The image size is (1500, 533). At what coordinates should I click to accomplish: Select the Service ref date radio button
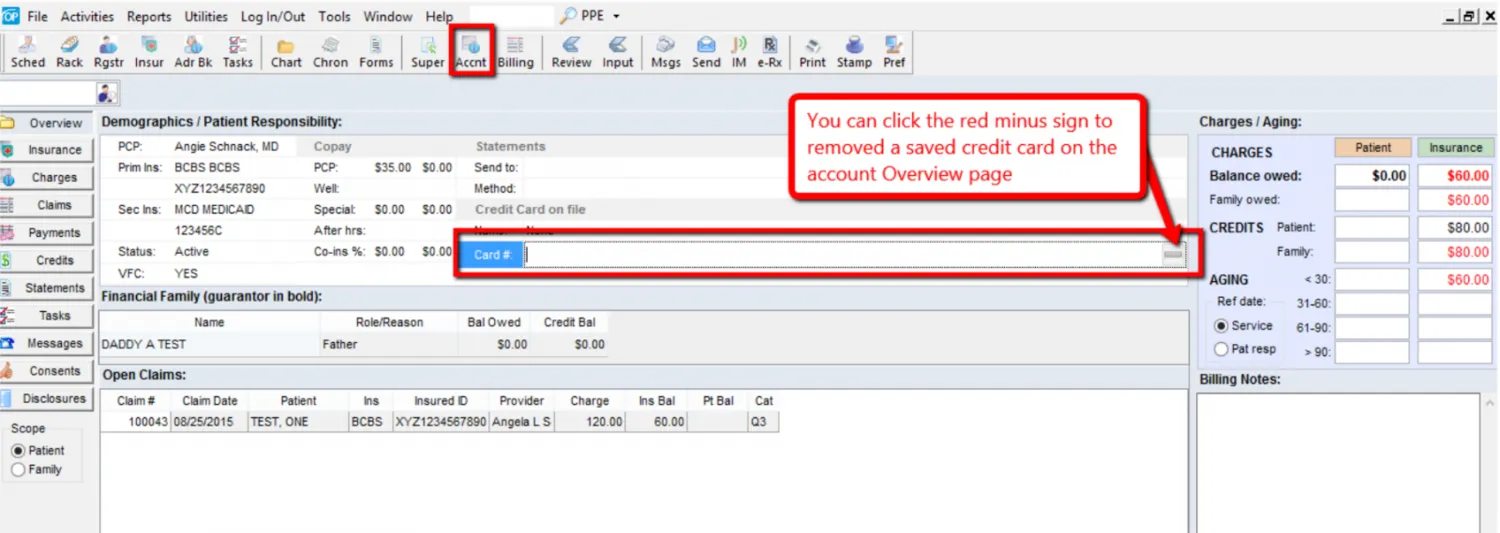coord(1221,326)
